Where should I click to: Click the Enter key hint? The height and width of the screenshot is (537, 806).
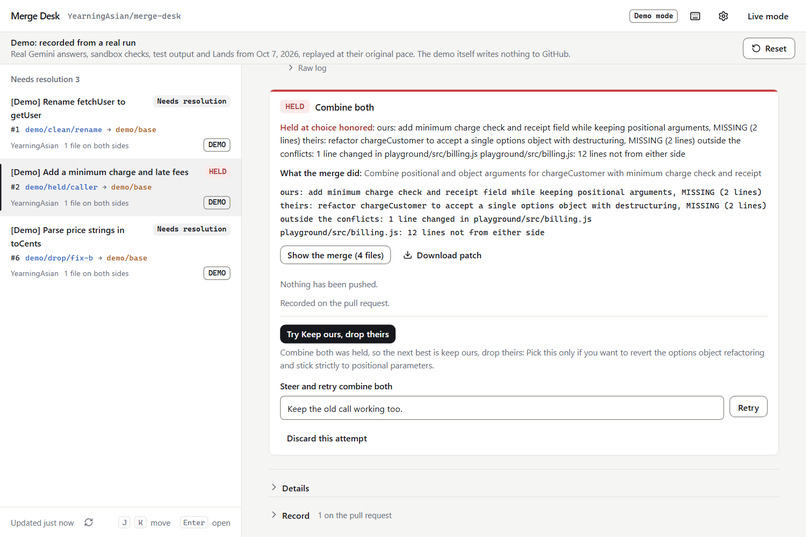coord(194,523)
